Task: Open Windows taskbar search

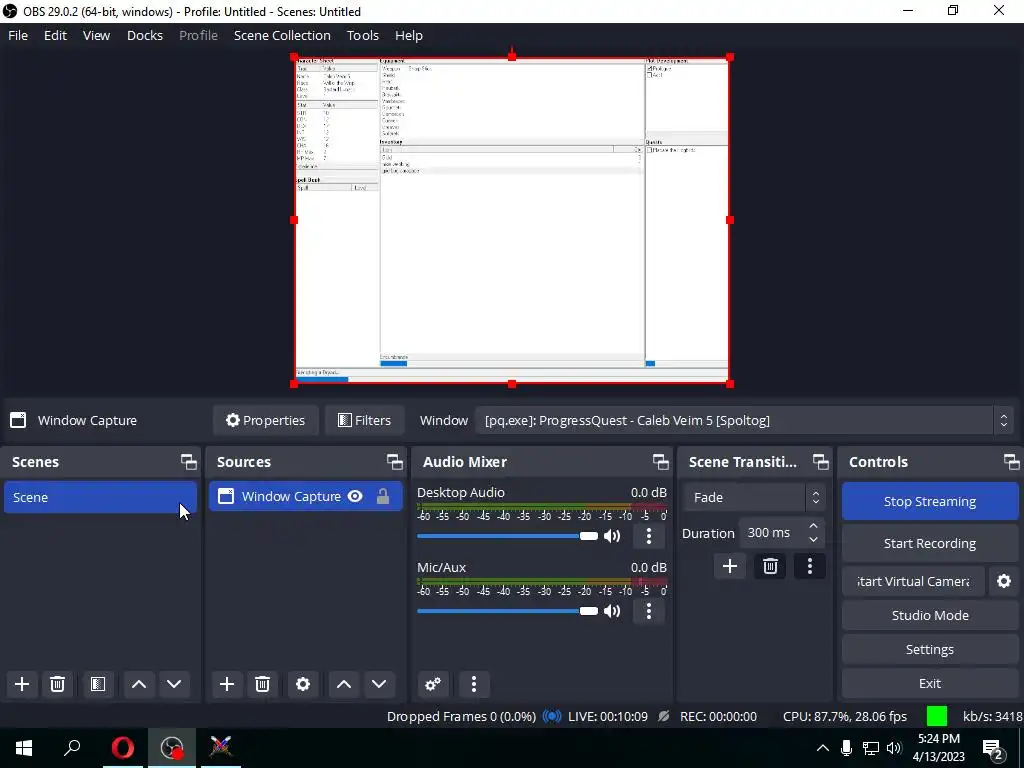Action: coord(72,748)
